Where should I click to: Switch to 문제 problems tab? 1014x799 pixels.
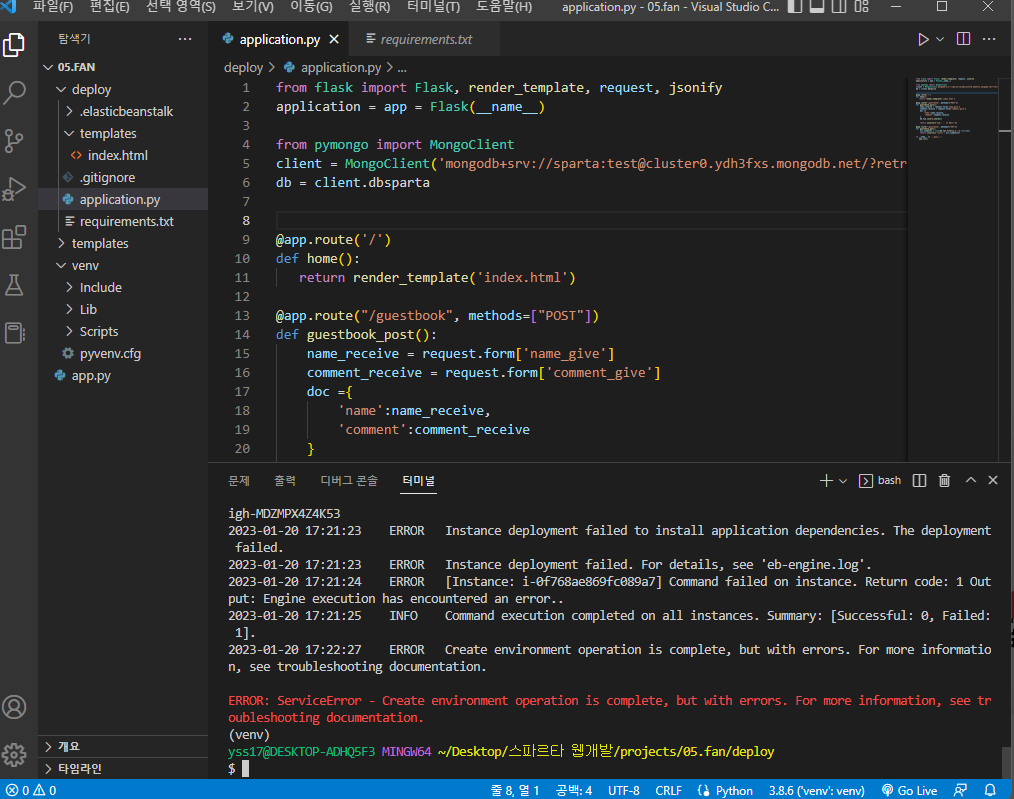tap(239, 480)
